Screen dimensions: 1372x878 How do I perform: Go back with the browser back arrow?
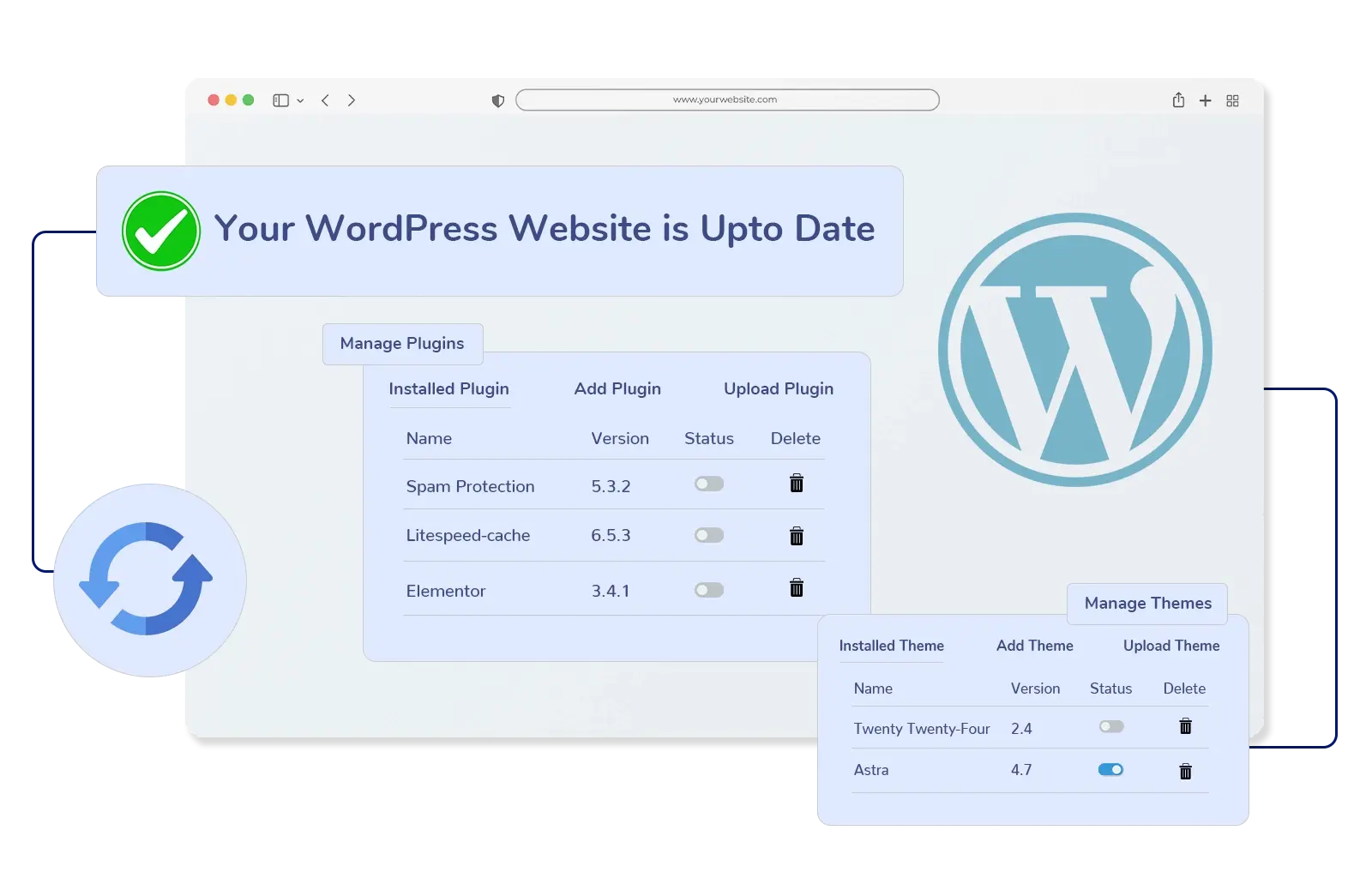point(325,100)
